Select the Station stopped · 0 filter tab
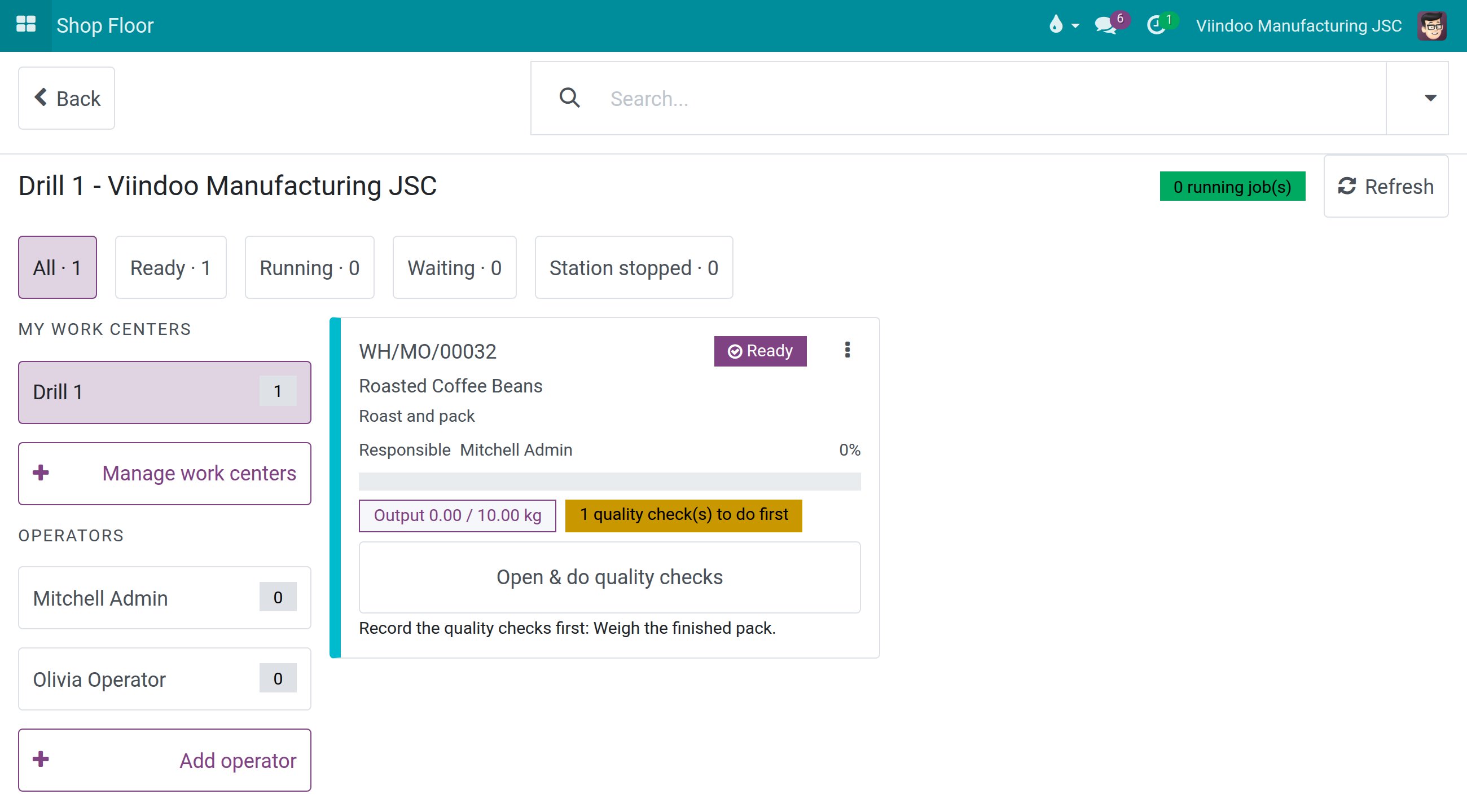Image resolution: width=1467 pixels, height=812 pixels. click(x=633, y=267)
